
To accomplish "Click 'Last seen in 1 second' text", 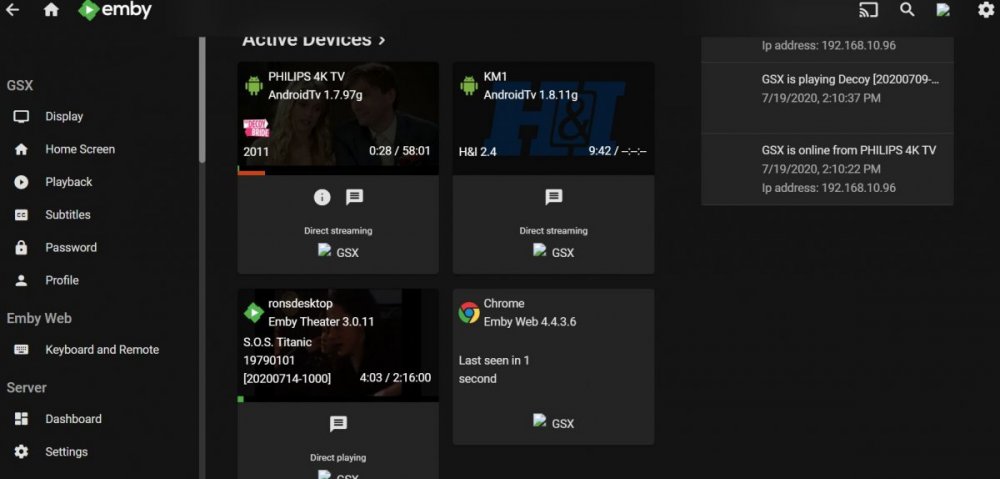I will (x=494, y=369).
